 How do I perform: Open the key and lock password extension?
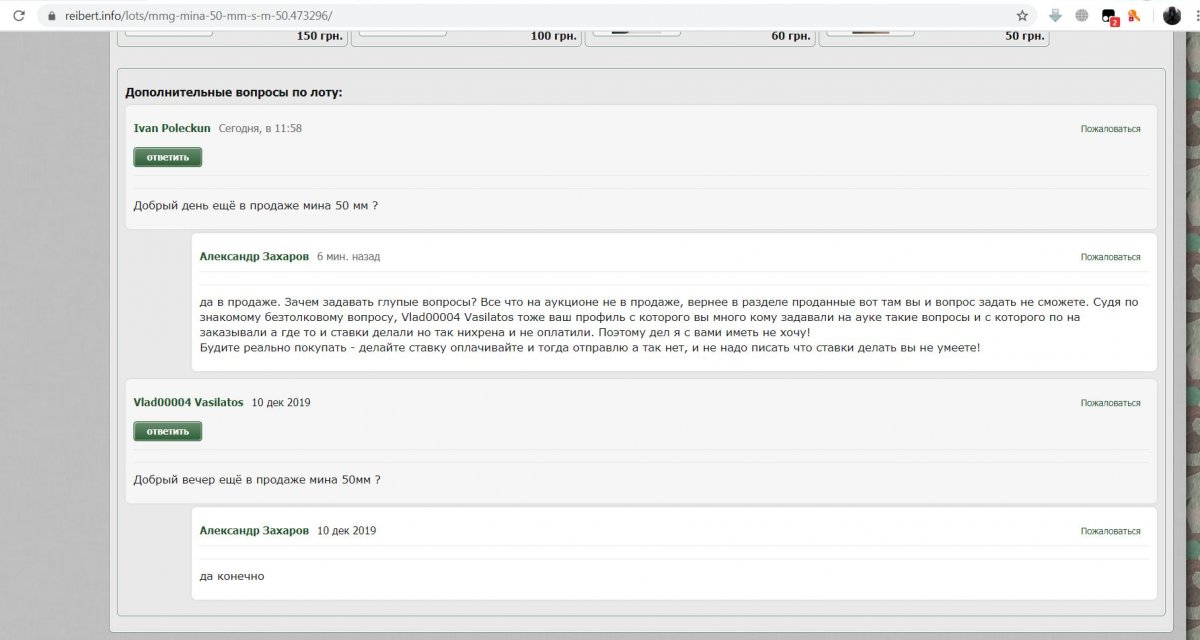[x=1135, y=16]
